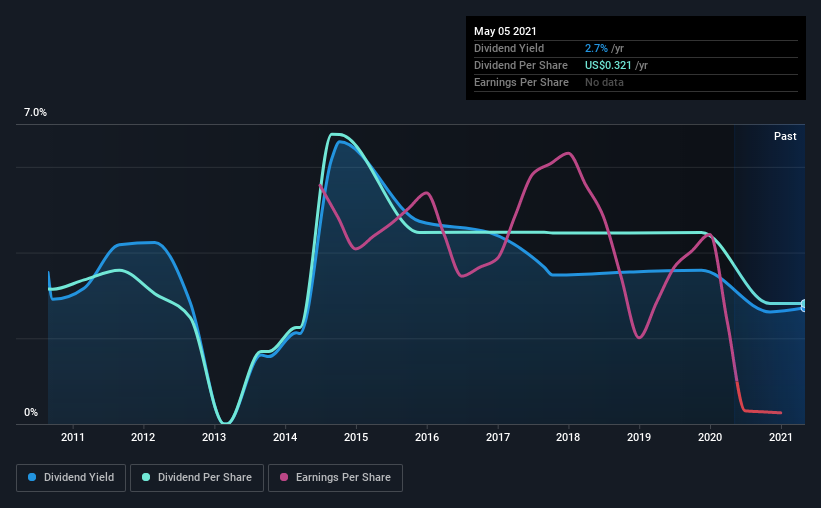
Task: Click the data point marker at chart's right edge
Action: pos(804,306)
